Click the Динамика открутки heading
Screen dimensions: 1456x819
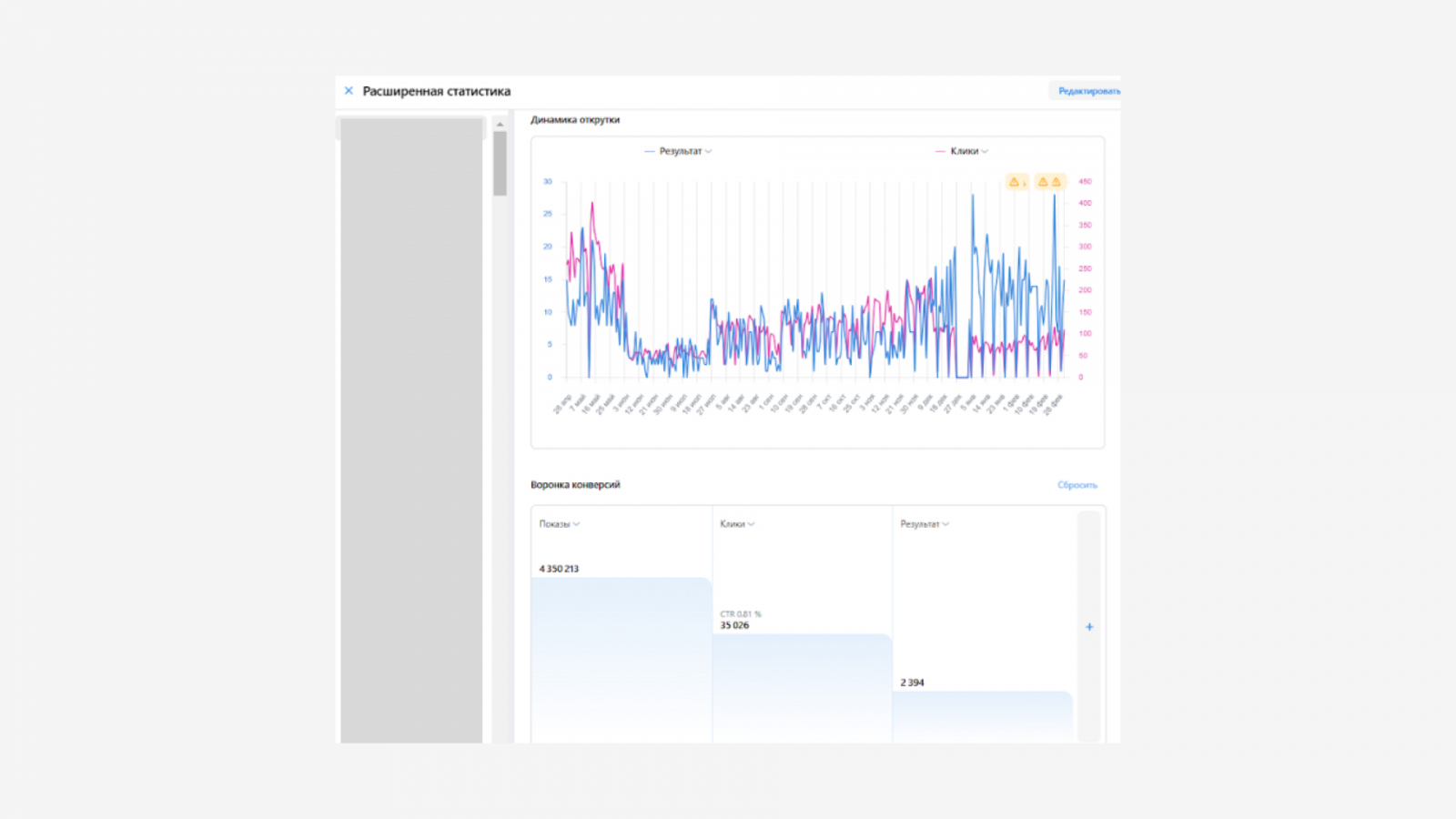(x=575, y=119)
